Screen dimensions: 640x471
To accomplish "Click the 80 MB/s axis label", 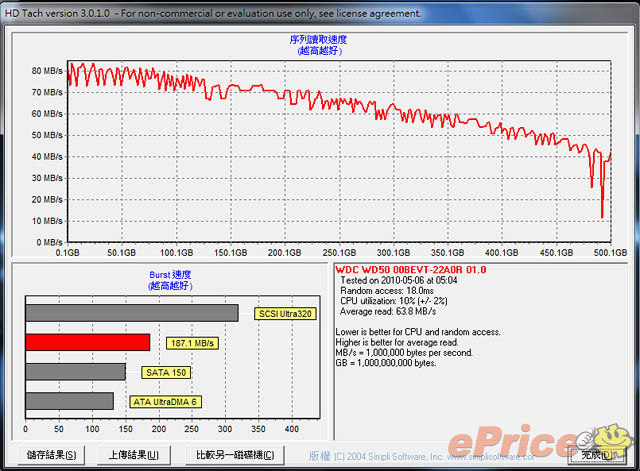I will pos(47,71).
